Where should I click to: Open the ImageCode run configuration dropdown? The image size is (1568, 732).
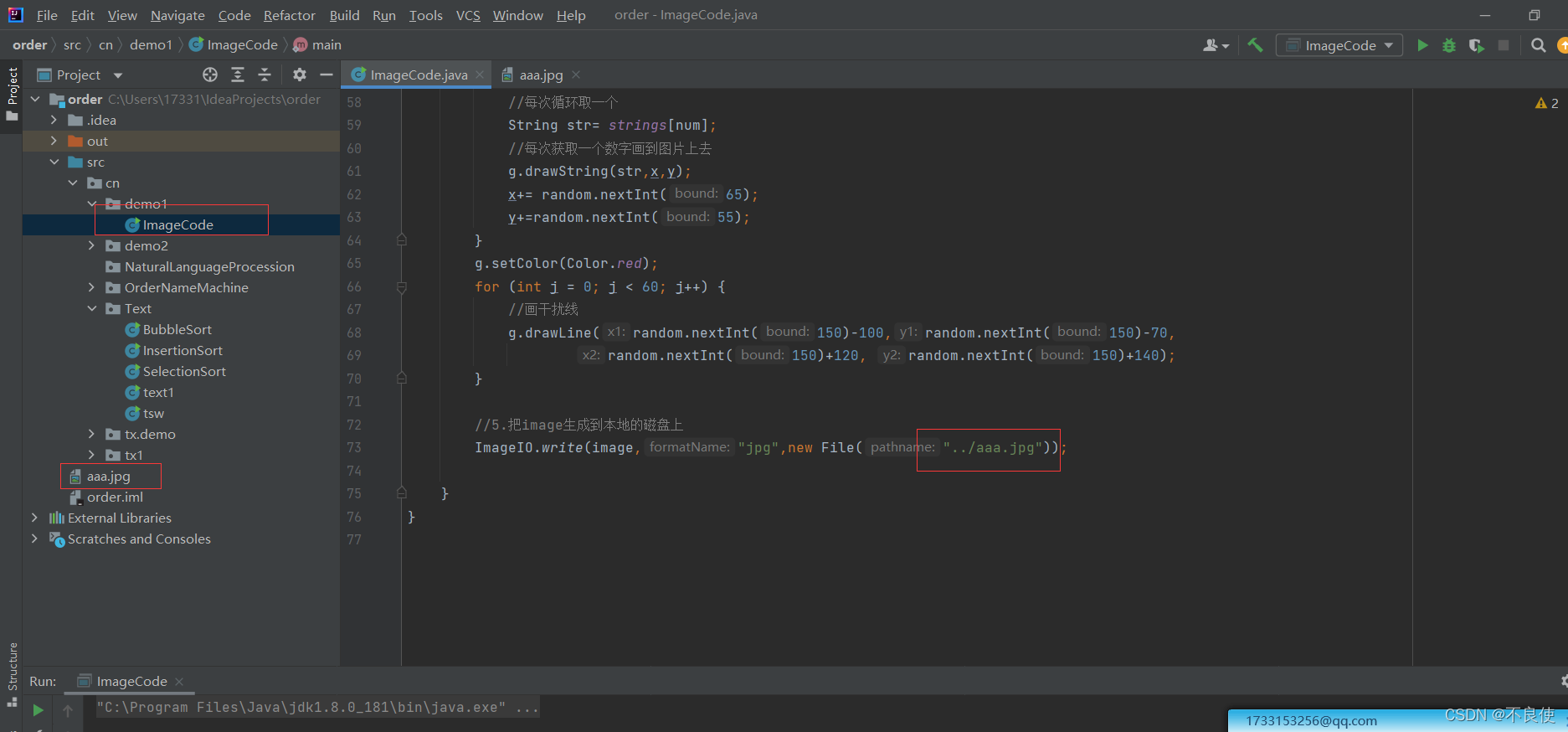(1339, 45)
